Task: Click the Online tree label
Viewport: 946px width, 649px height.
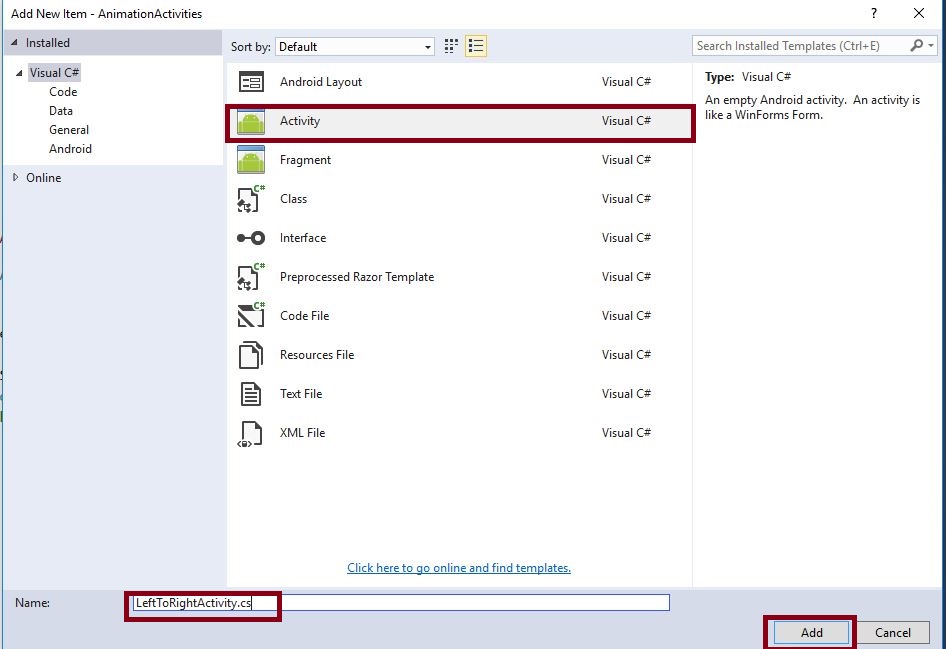Action: [43, 178]
